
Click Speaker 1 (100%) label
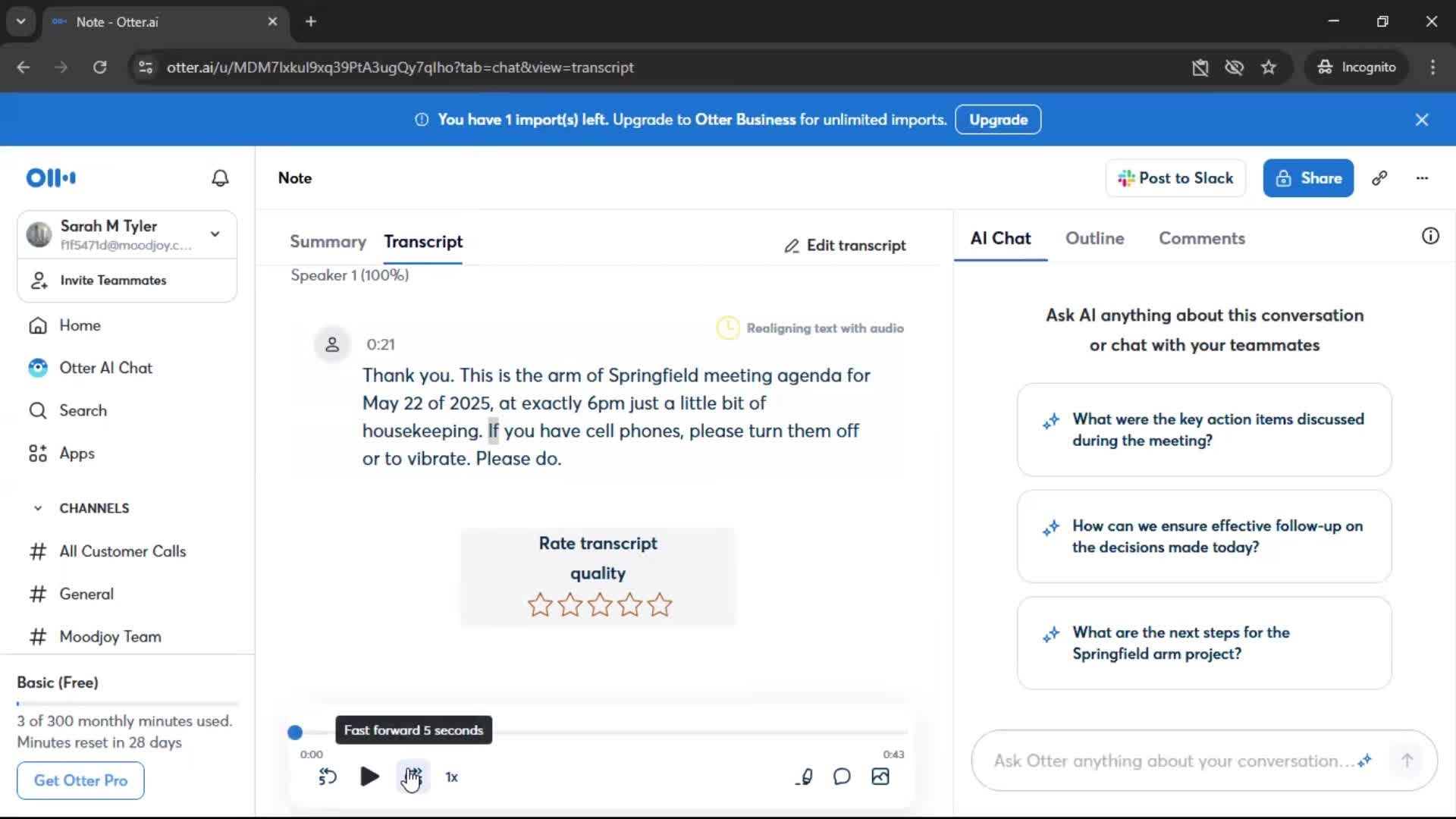click(x=350, y=275)
